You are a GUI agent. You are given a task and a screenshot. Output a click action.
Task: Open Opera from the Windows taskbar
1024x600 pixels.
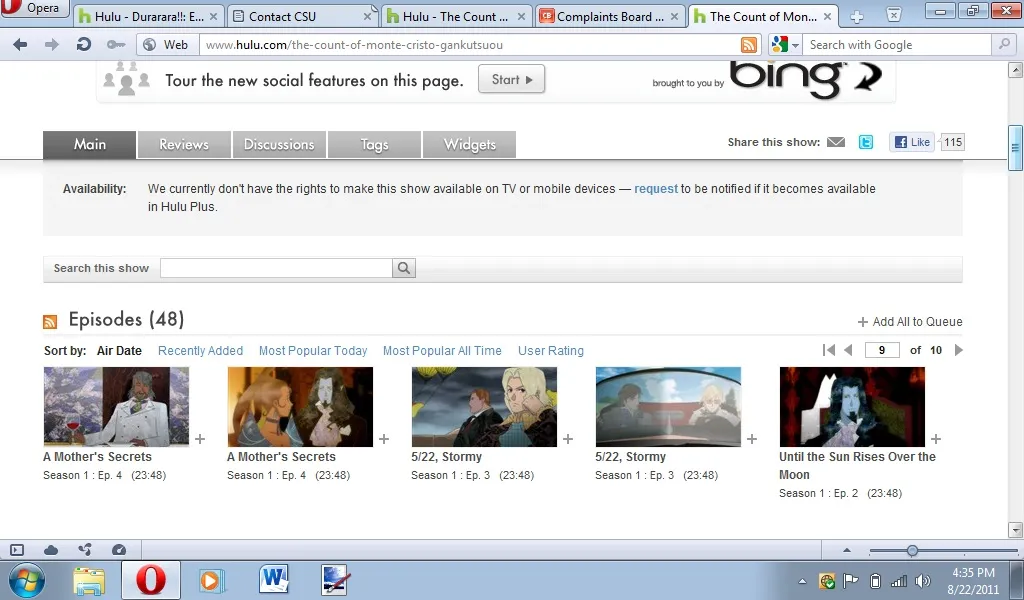150,580
